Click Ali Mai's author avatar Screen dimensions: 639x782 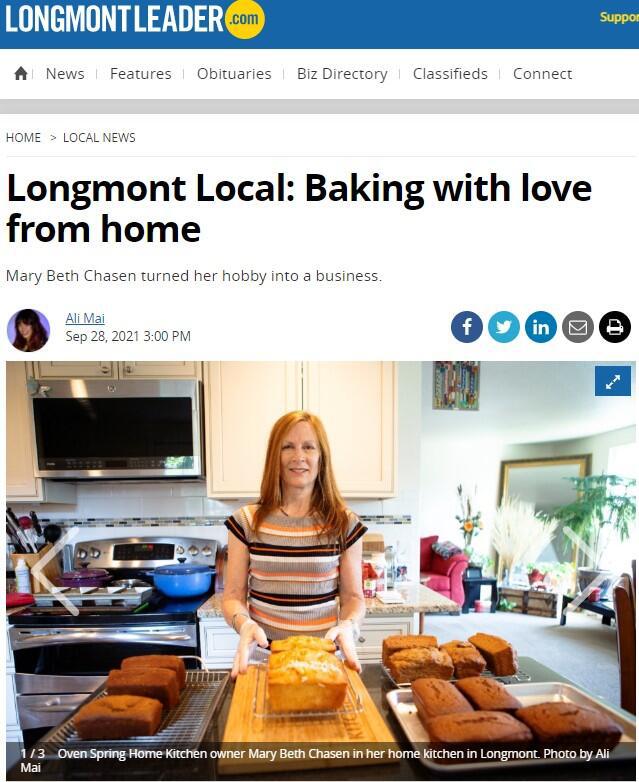[x=28, y=330]
